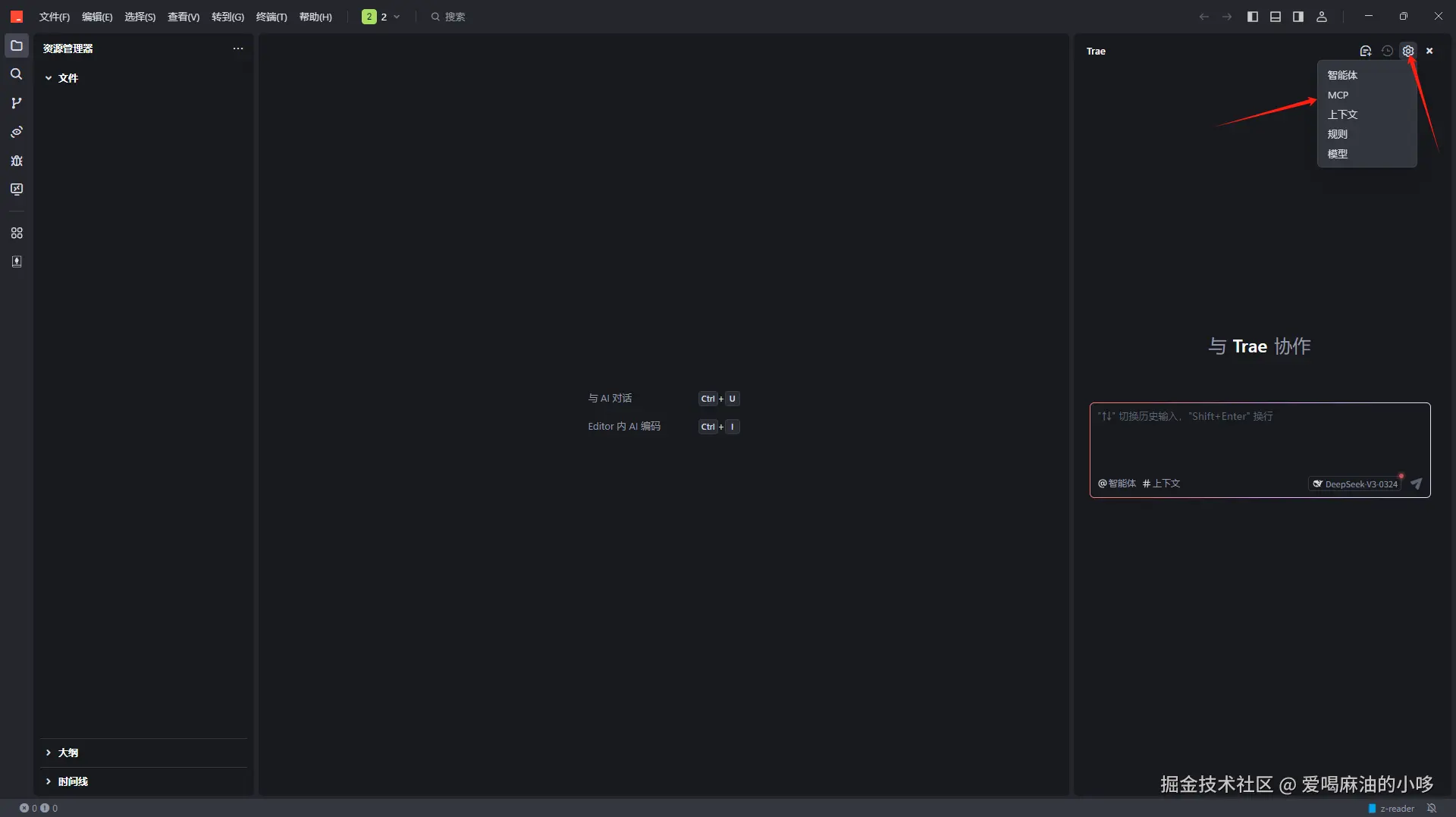Click the settings gear in the Trae panel

(x=1408, y=51)
